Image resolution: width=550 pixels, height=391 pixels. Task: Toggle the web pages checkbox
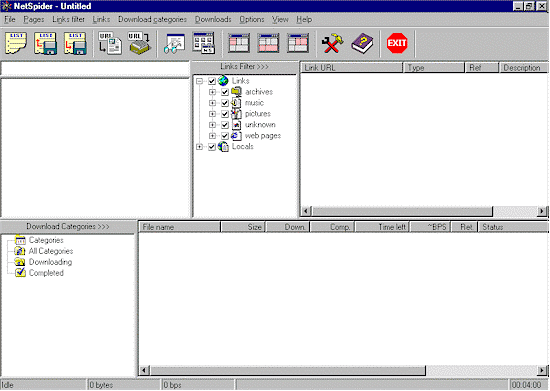(225, 136)
